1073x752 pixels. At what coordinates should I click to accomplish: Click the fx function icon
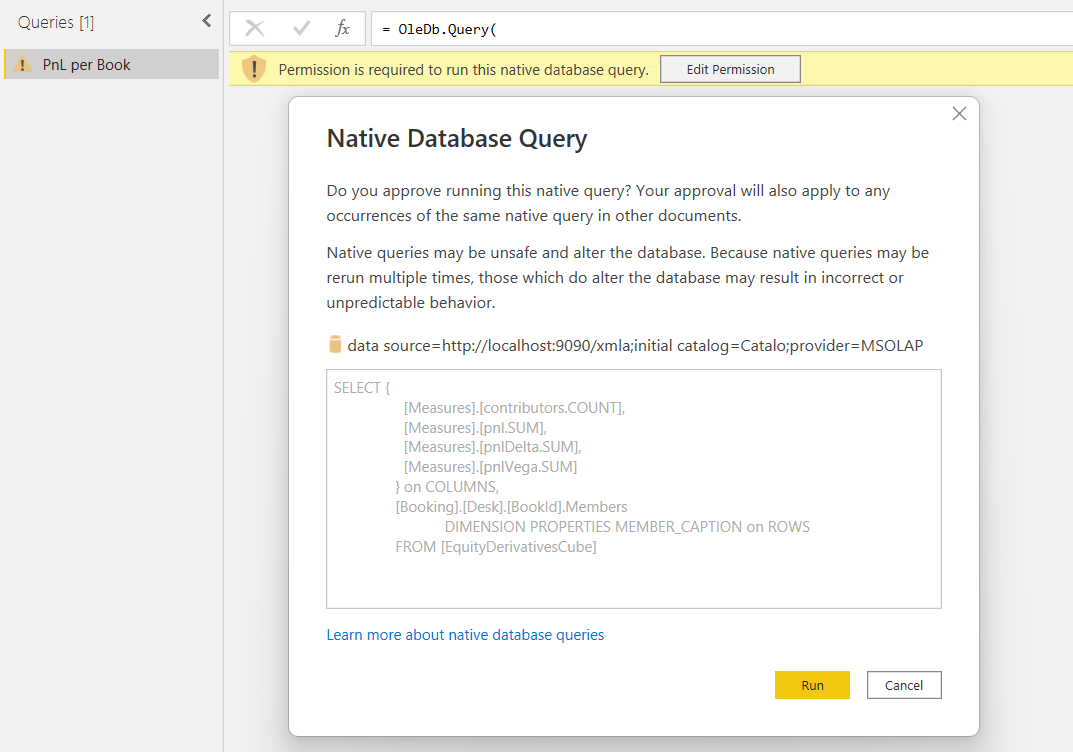342,28
